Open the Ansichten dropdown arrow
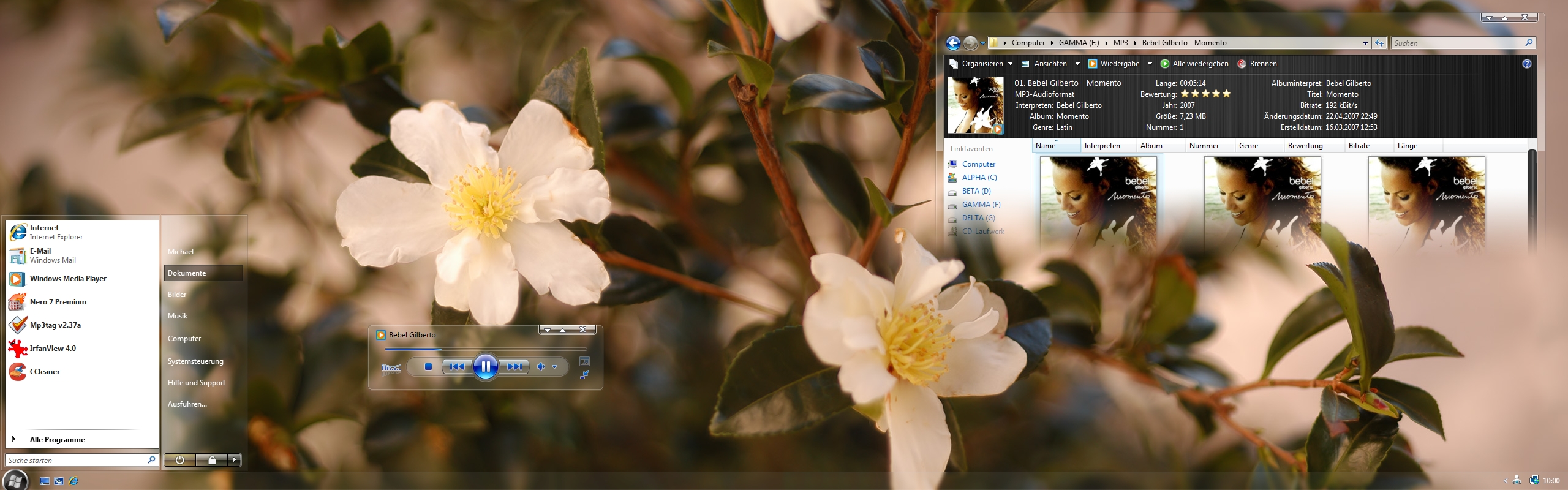Image resolution: width=1568 pixels, height=490 pixels. click(1077, 64)
